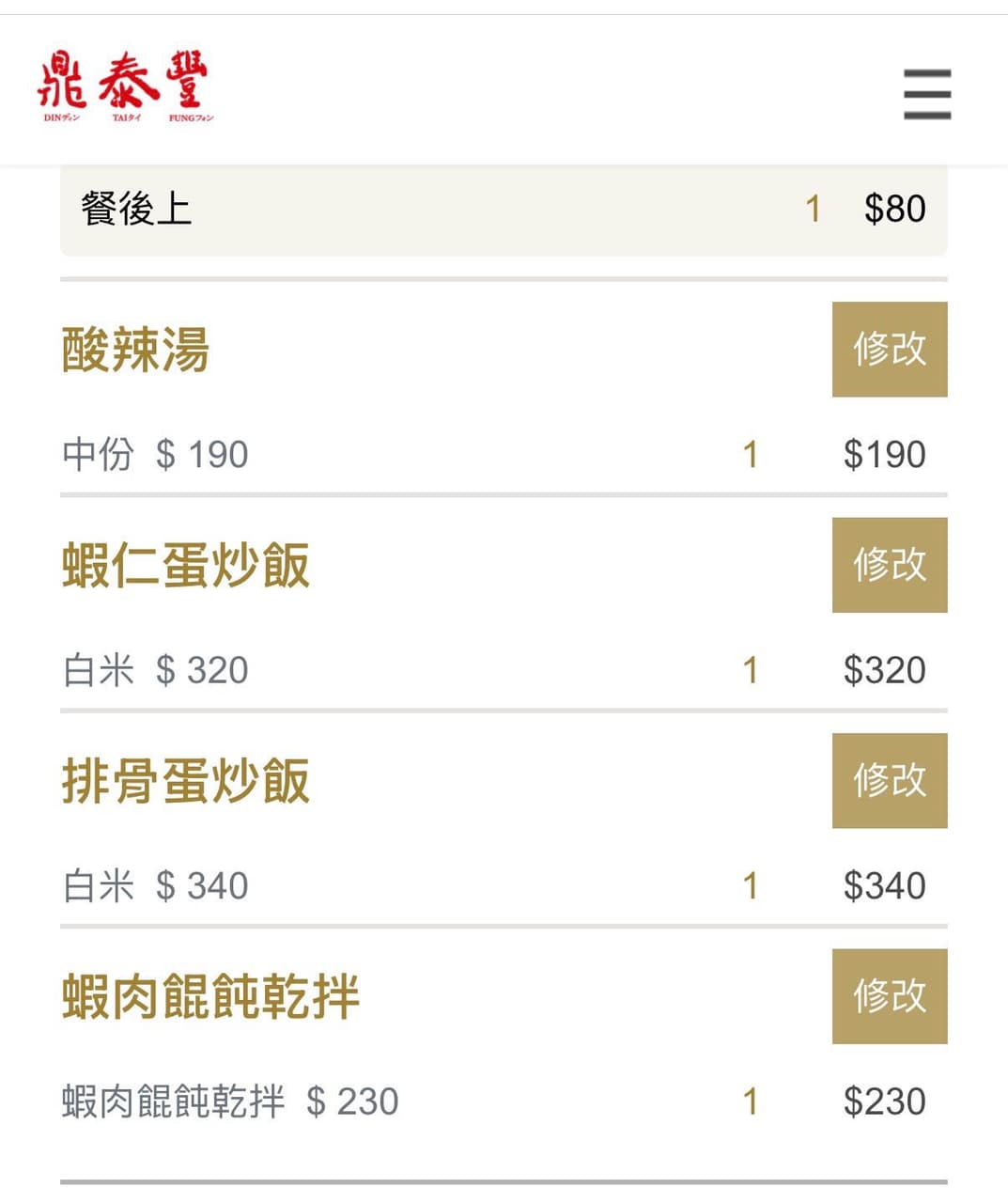Modify the 酸辣湯 order item
1008x1203 pixels.
click(890, 349)
